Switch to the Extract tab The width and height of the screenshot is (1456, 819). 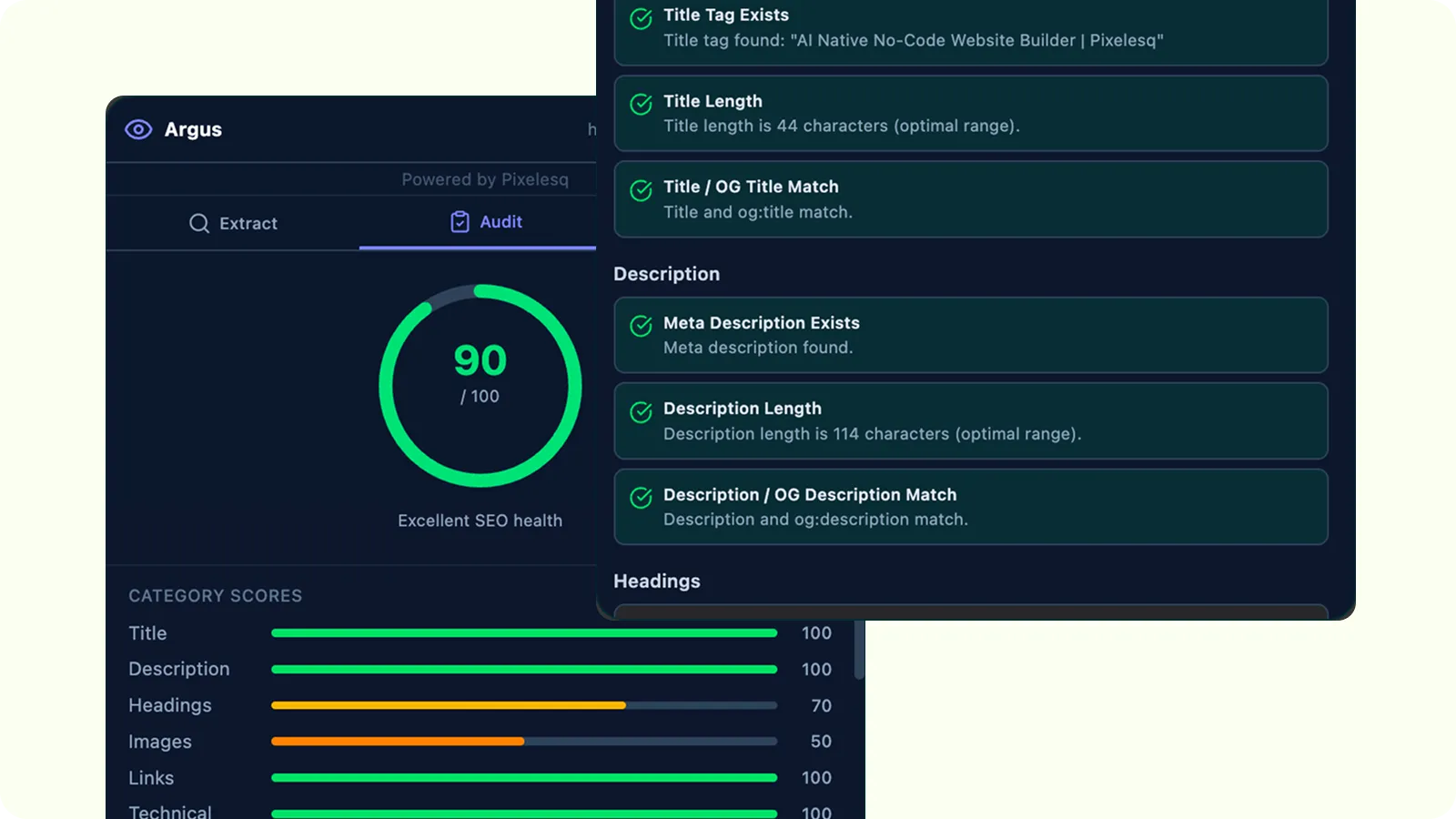point(248,223)
